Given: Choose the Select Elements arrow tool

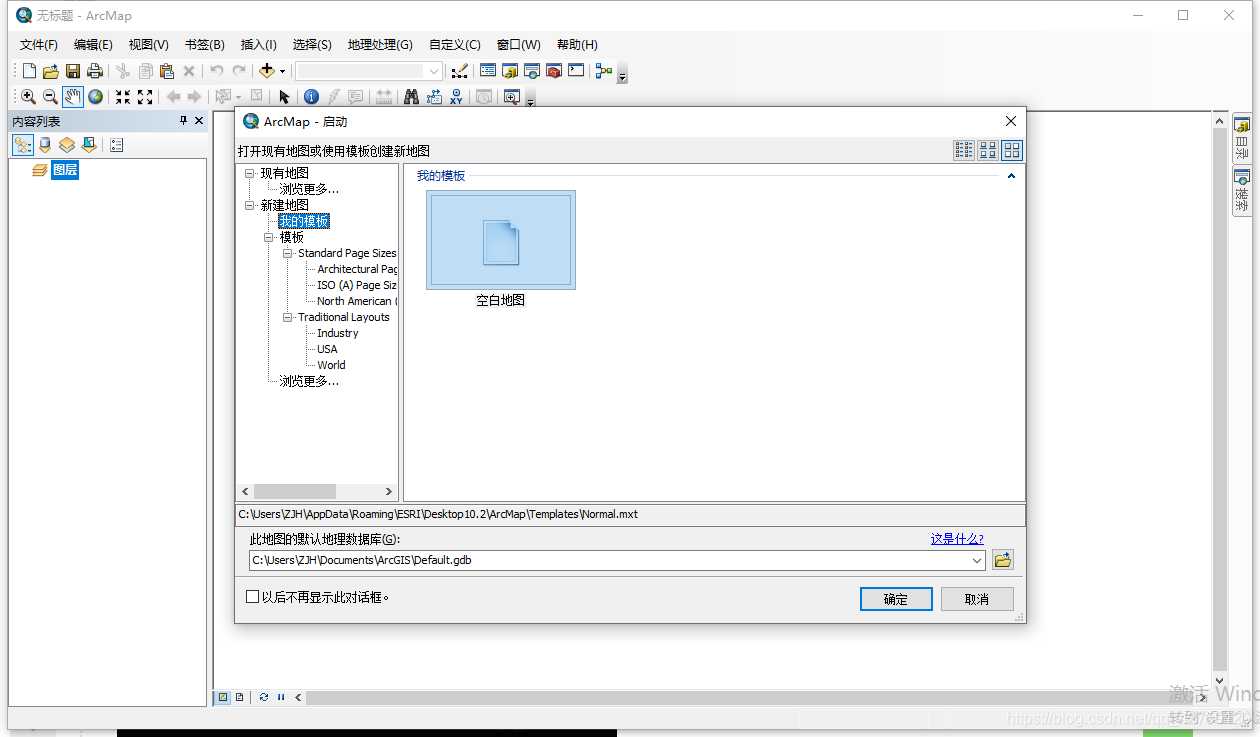Looking at the screenshot, I should (x=284, y=97).
